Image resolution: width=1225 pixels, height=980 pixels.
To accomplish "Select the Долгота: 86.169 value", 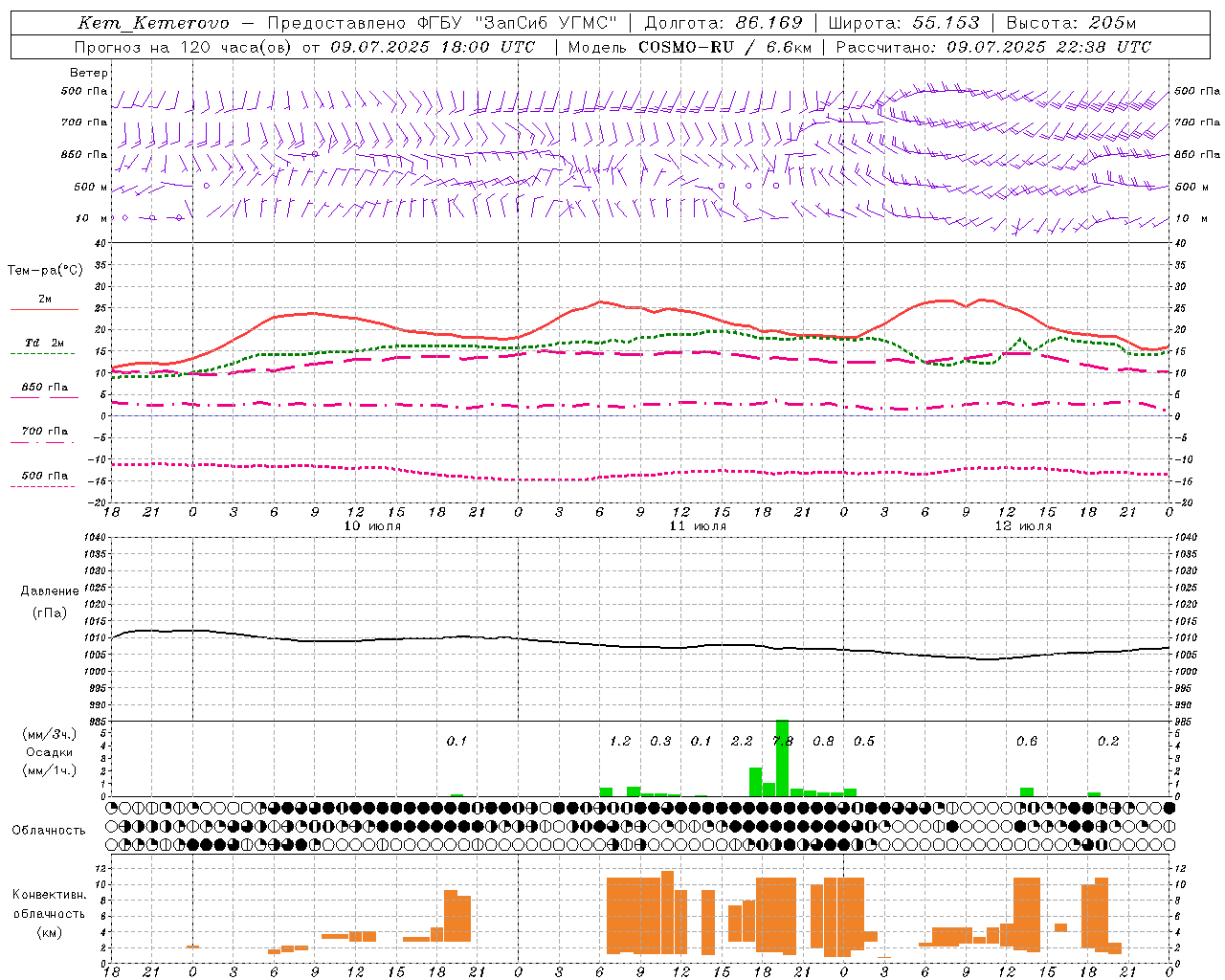I will coord(724,23).
